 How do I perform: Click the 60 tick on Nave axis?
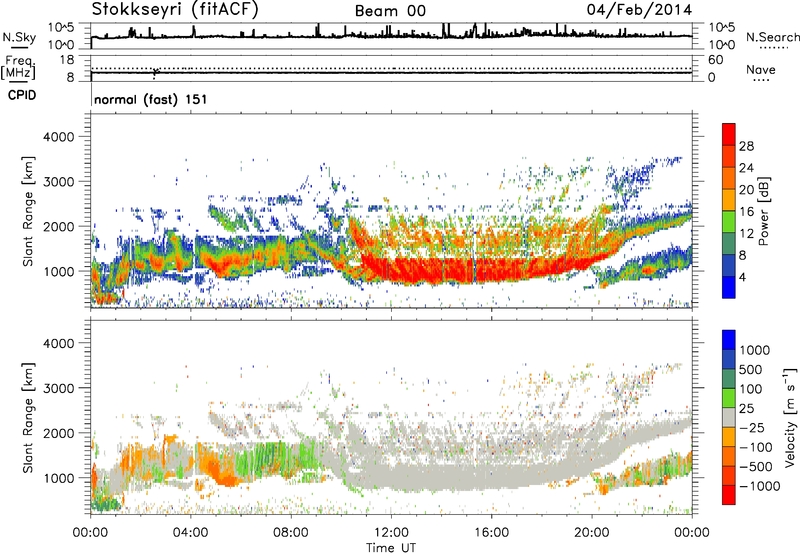715,60
